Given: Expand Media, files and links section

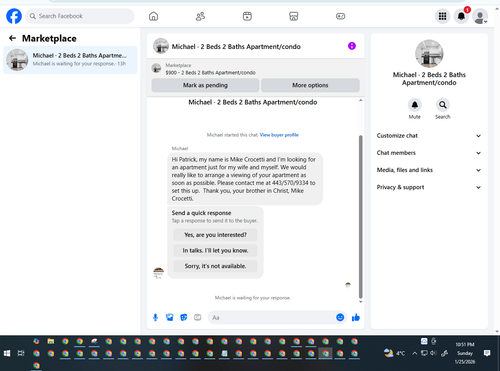Looking at the screenshot, I should click(x=429, y=170).
